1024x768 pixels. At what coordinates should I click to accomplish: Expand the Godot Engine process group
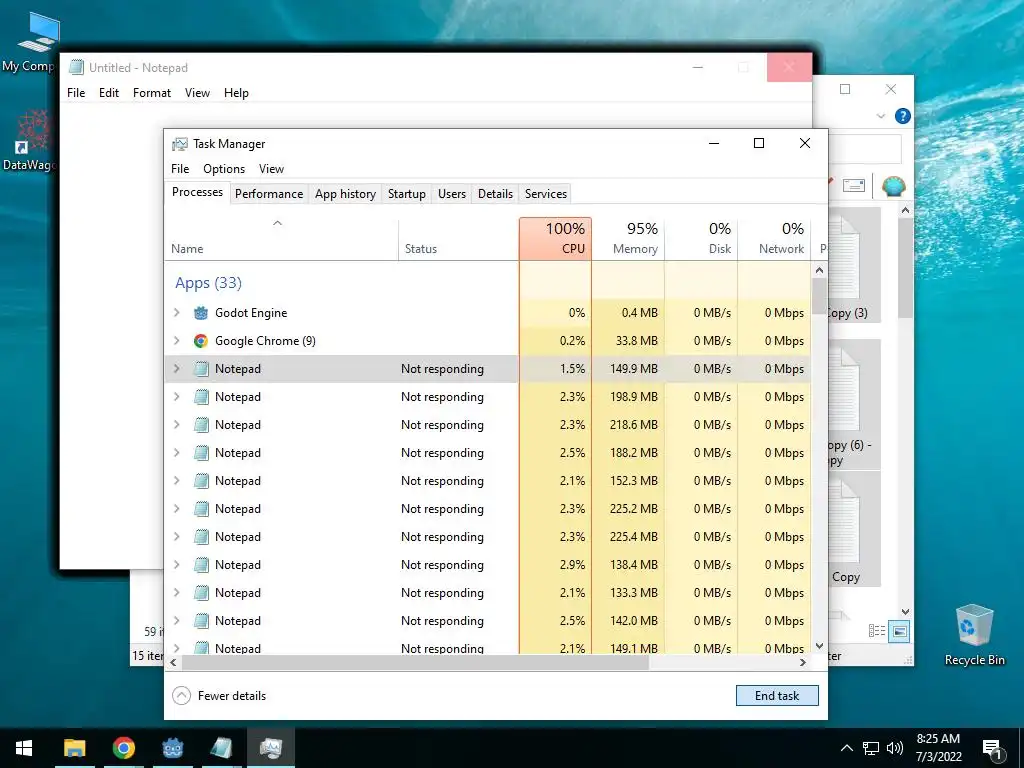tap(176, 313)
